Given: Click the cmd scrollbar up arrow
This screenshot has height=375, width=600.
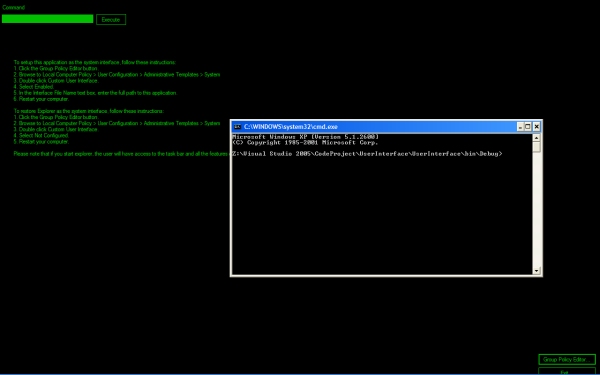Looking at the screenshot, I should click(x=536, y=138).
